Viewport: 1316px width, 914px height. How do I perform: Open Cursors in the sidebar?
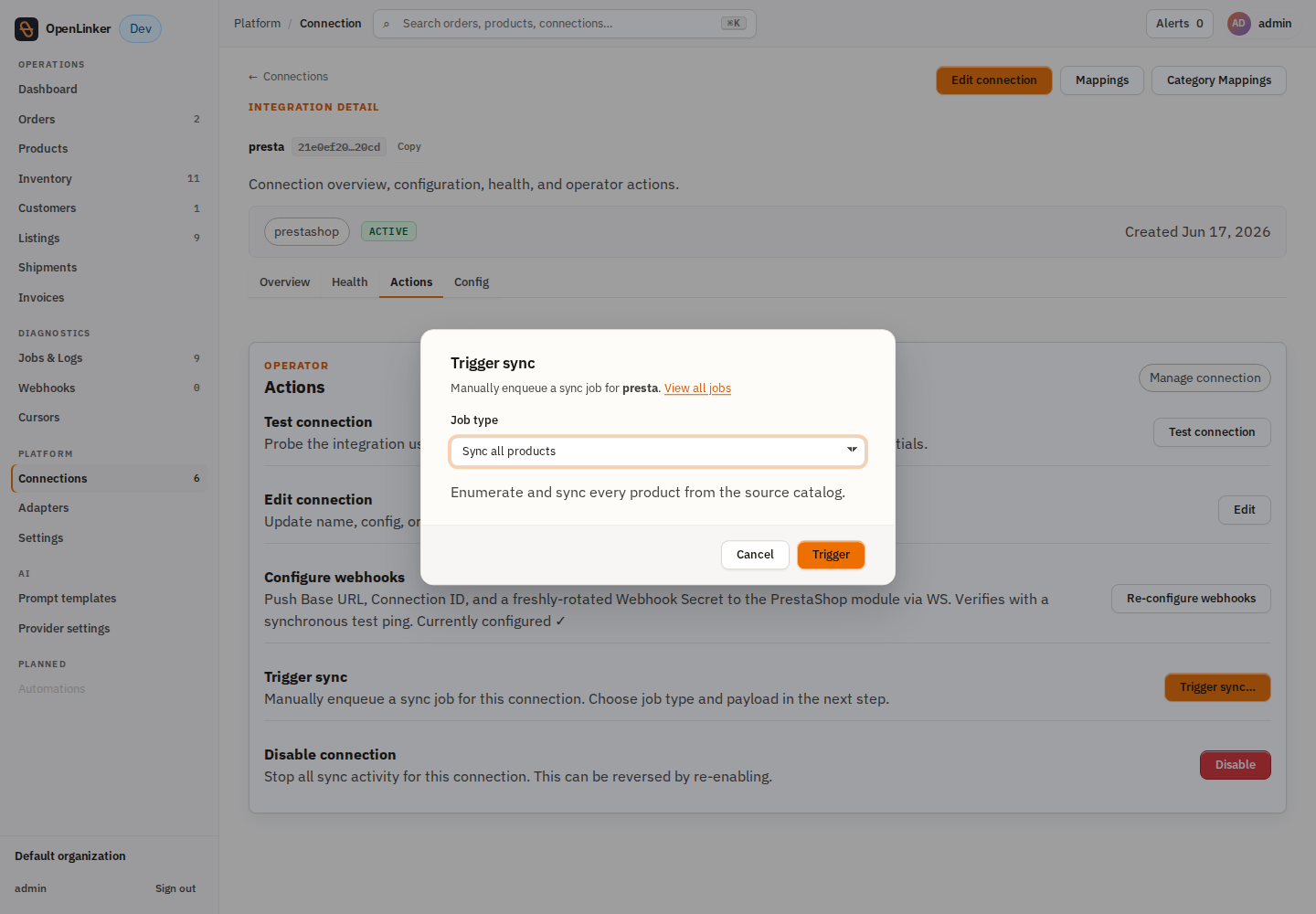pos(110,418)
